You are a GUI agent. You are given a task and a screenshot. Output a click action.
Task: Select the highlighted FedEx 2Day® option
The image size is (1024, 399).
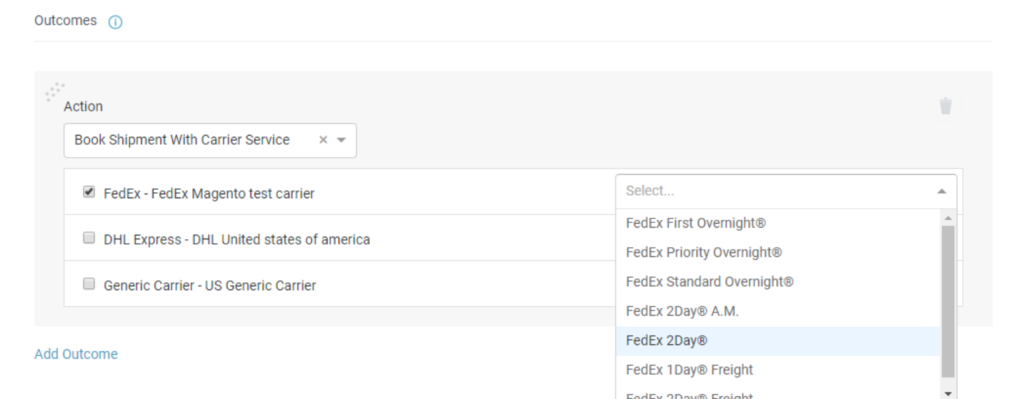778,341
